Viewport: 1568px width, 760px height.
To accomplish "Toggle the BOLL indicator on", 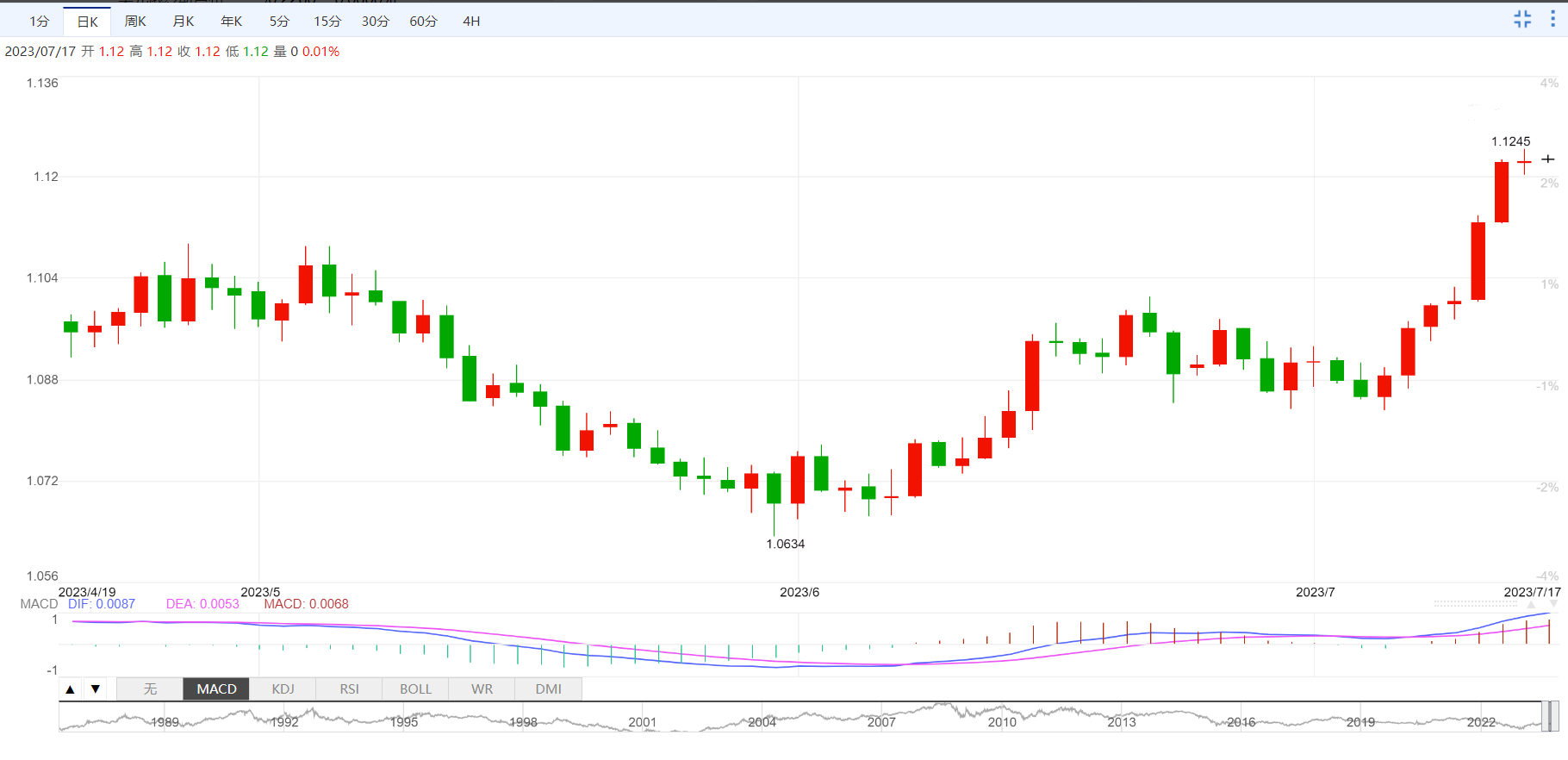I will point(415,688).
